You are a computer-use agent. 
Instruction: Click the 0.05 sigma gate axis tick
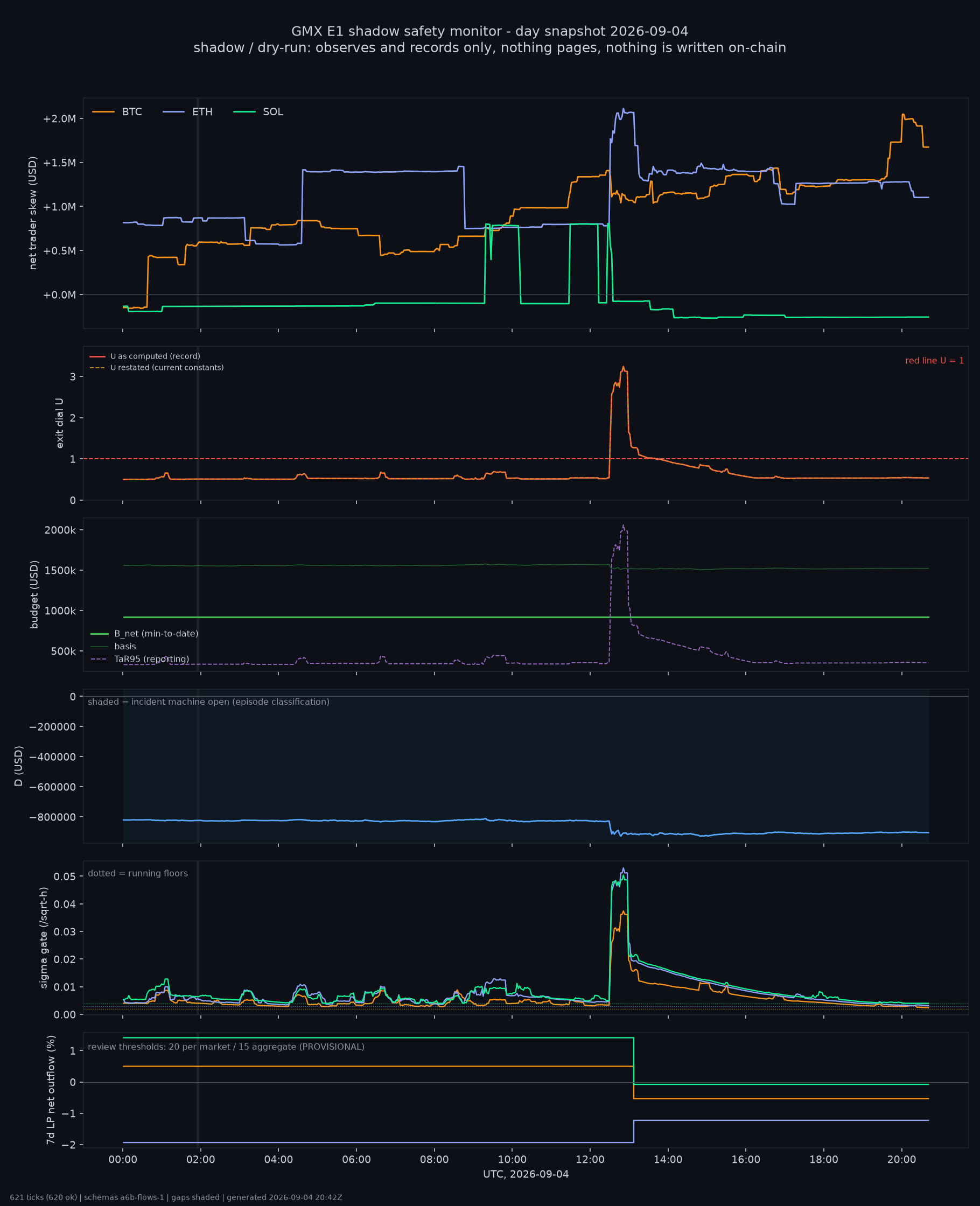click(65, 877)
